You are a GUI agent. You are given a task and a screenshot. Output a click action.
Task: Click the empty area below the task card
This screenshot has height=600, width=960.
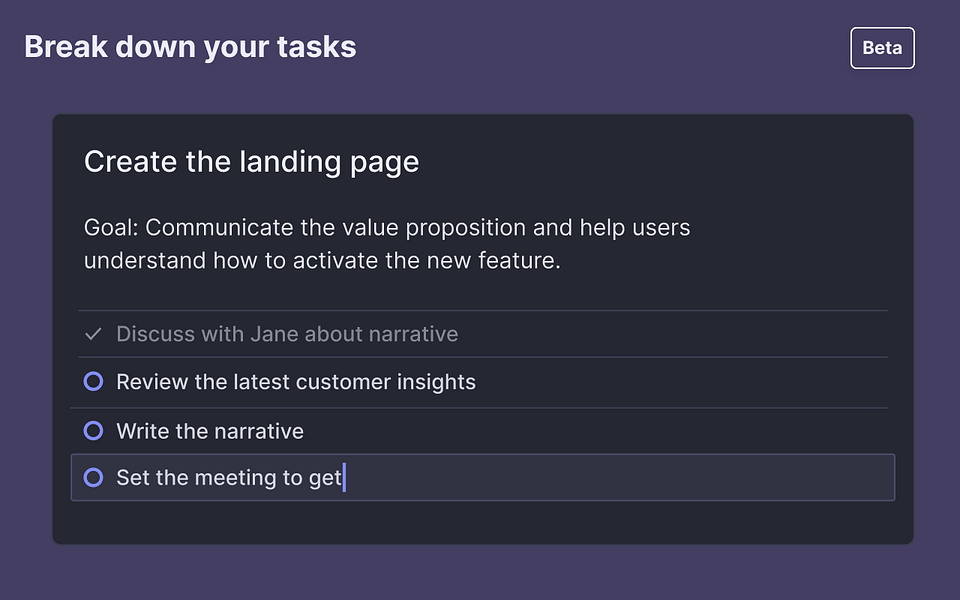(x=480, y=575)
